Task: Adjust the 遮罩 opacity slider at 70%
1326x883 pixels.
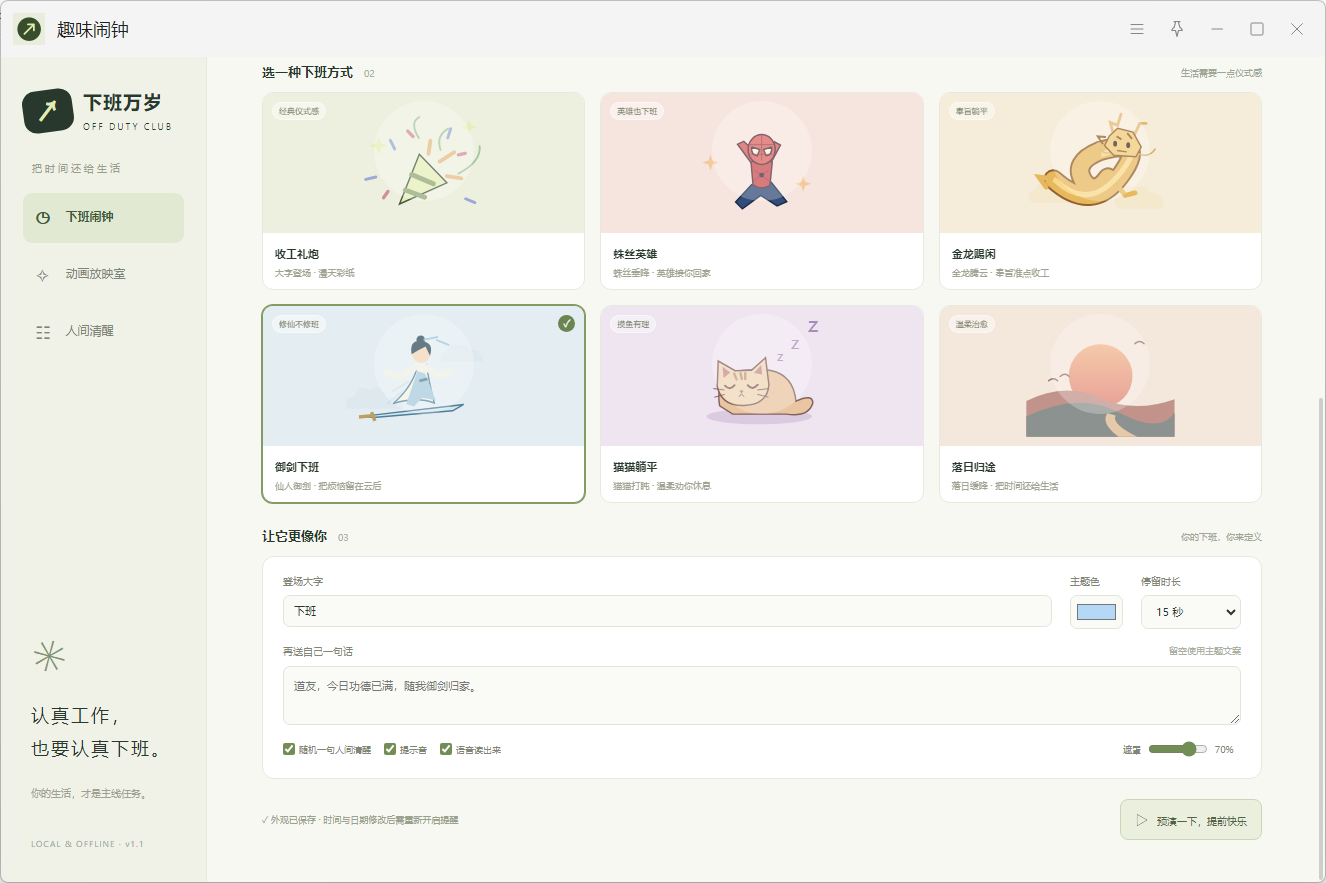Action: [1178, 749]
